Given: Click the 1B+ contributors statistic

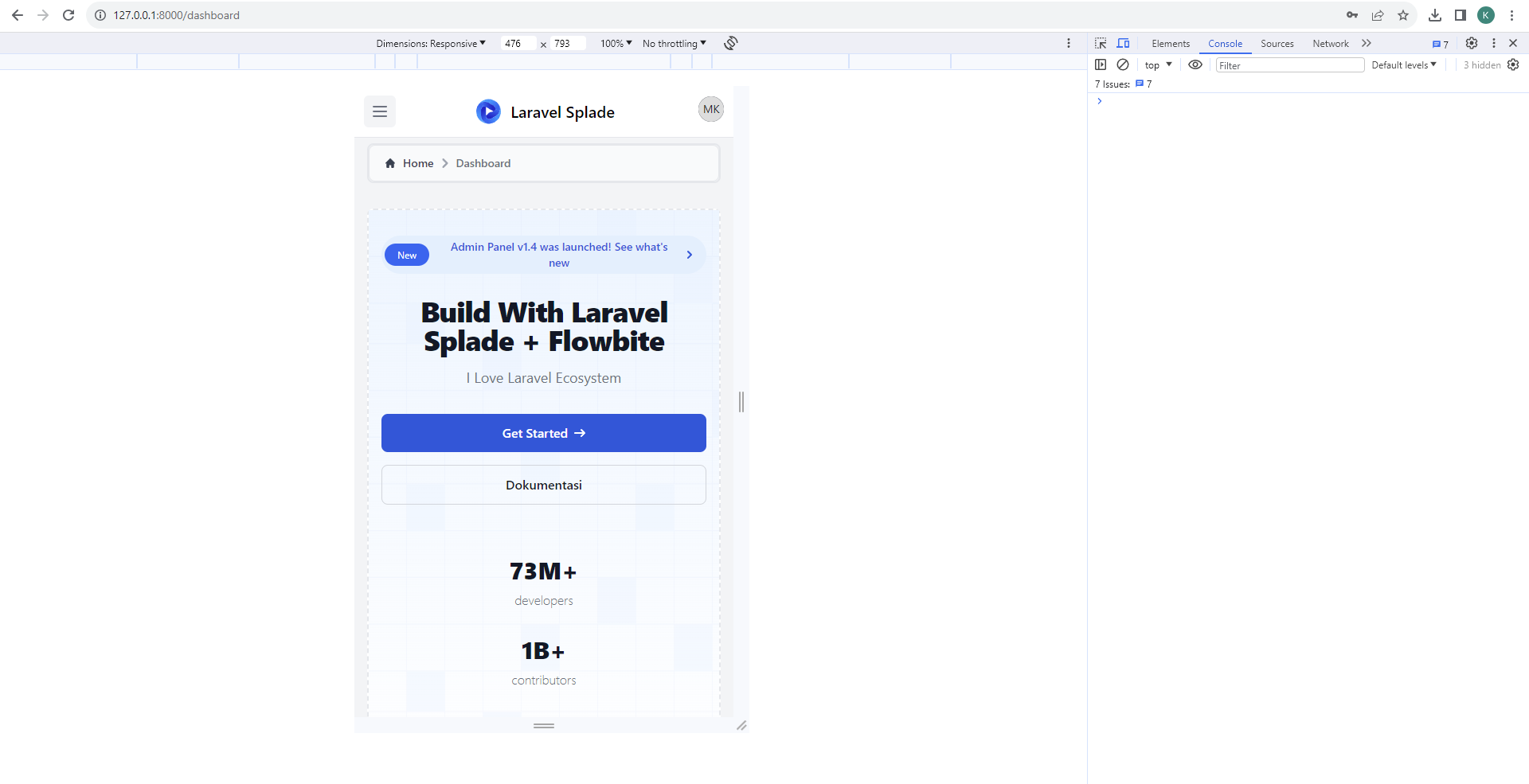Looking at the screenshot, I should coord(544,663).
